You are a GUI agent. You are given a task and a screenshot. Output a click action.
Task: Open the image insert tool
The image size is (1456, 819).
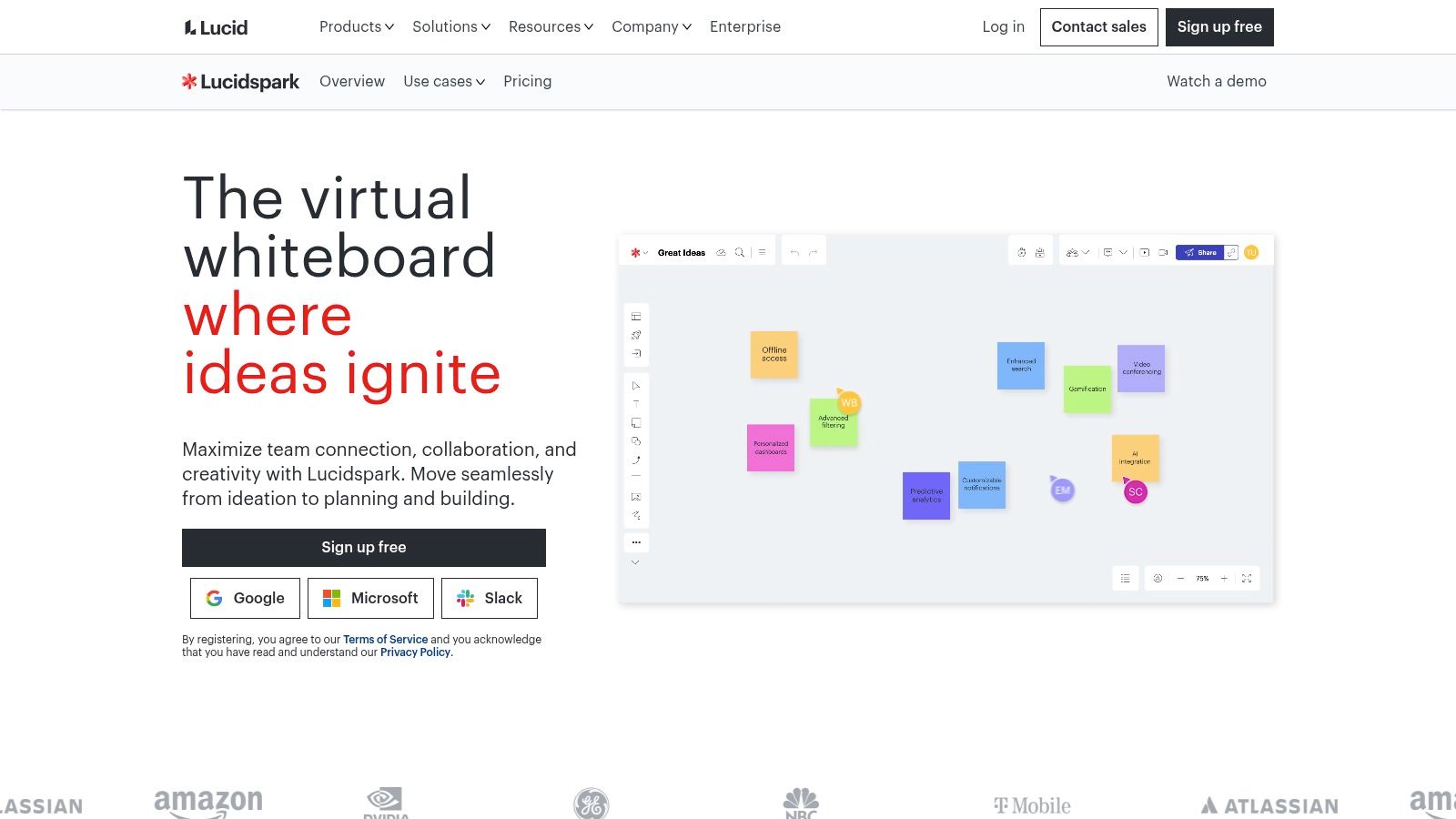click(x=636, y=497)
